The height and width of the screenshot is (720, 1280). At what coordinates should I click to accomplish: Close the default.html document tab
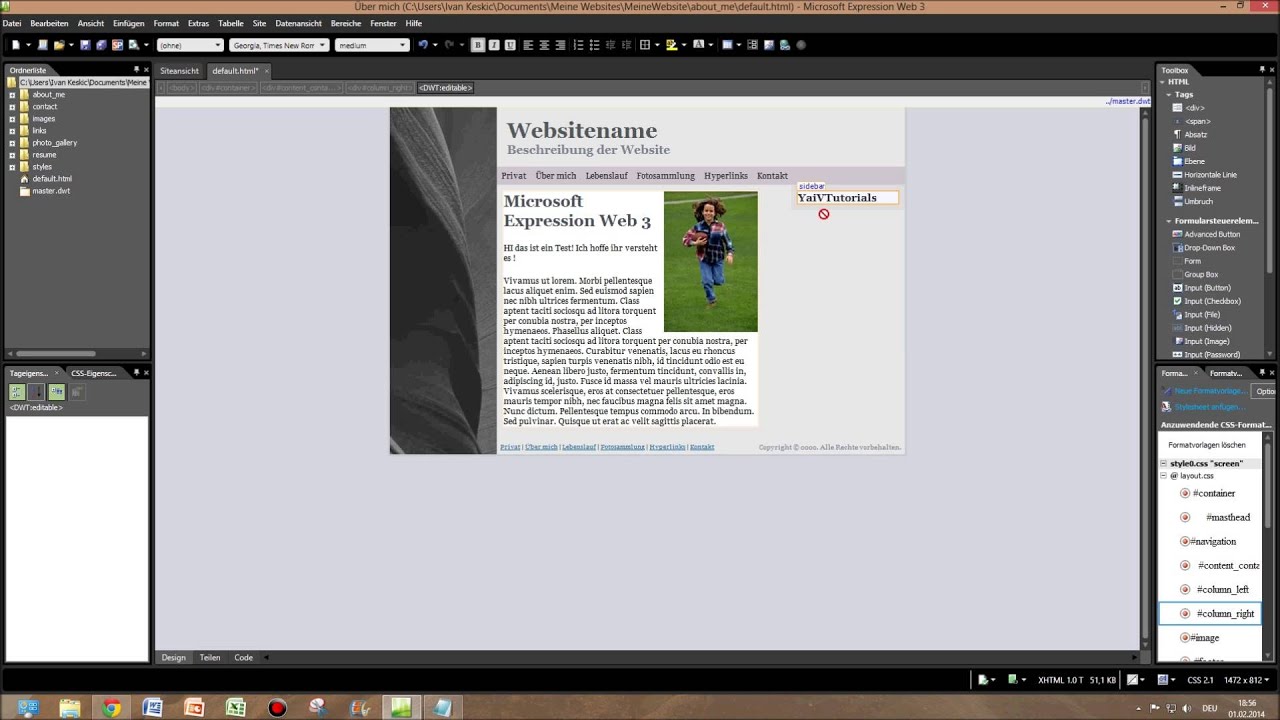pyautogui.click(x=267, y=71)
